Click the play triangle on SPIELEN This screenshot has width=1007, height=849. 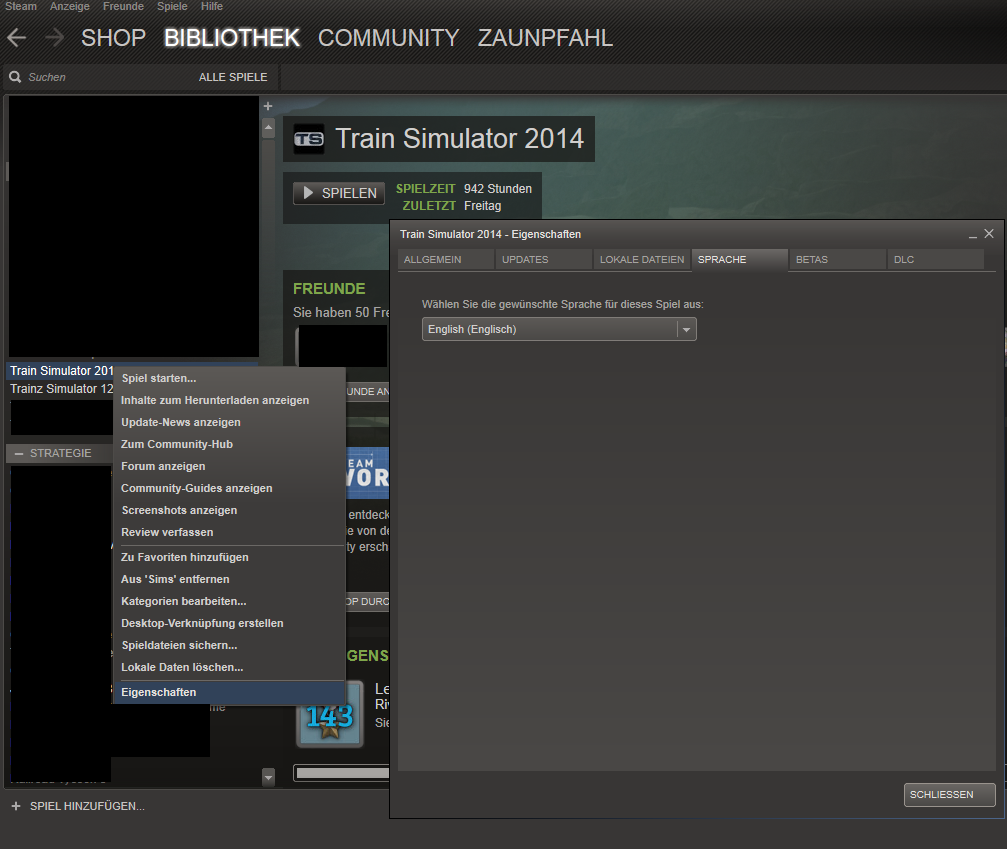308,193
